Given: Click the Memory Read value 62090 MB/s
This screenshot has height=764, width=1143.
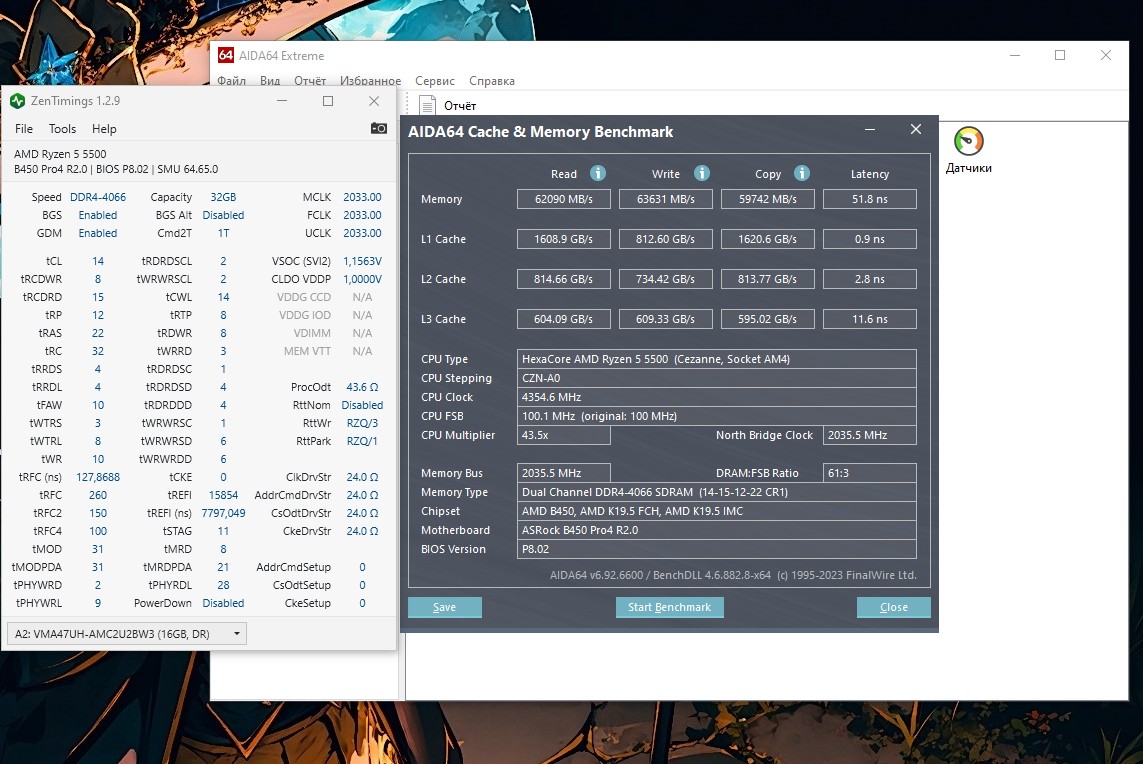Looking at the screenshot, I should coord(563,199).
